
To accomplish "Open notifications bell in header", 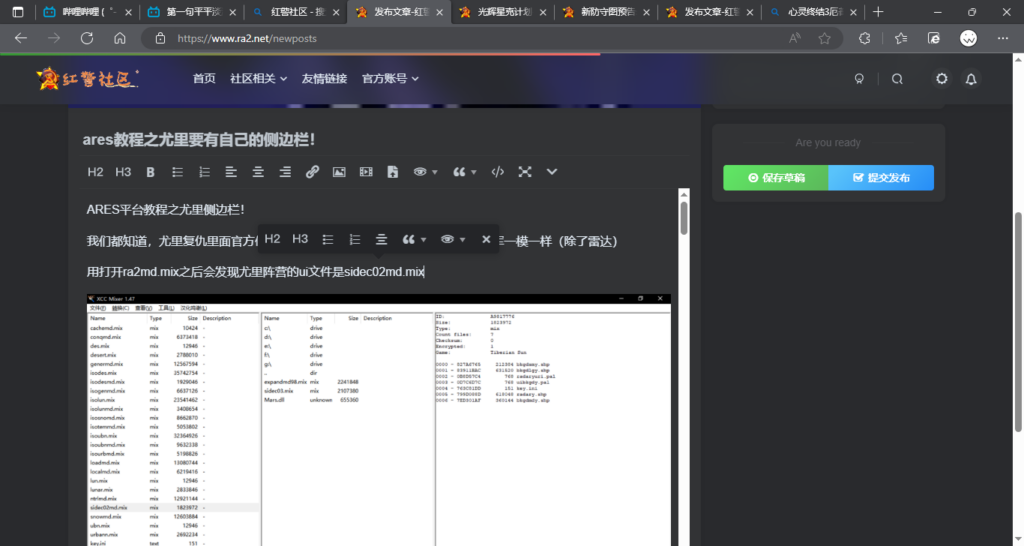I will 971,79.
